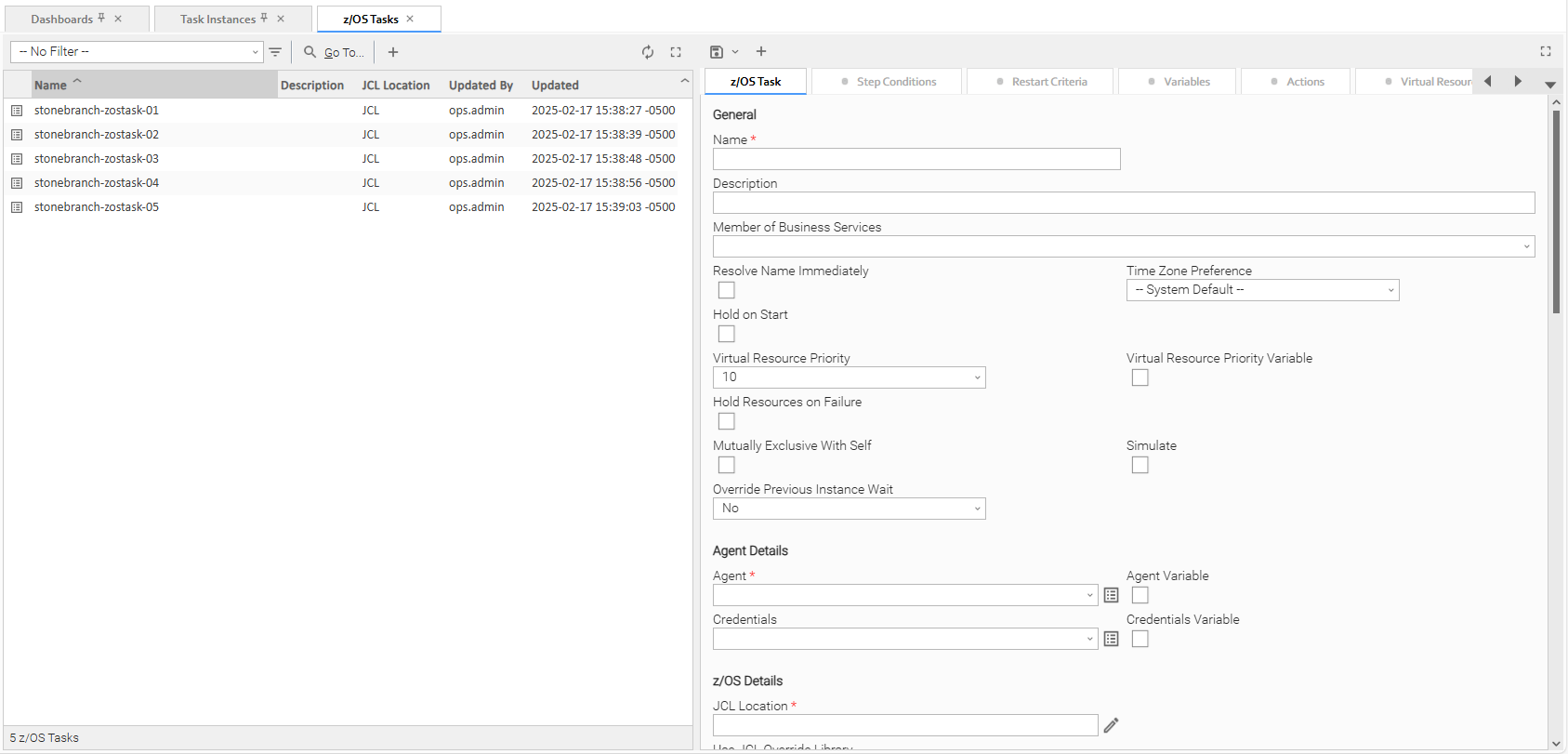Expand the Time Zone Preference dropdown
The width and height of the screenshot is (1568, 754).
point(1262,290)
